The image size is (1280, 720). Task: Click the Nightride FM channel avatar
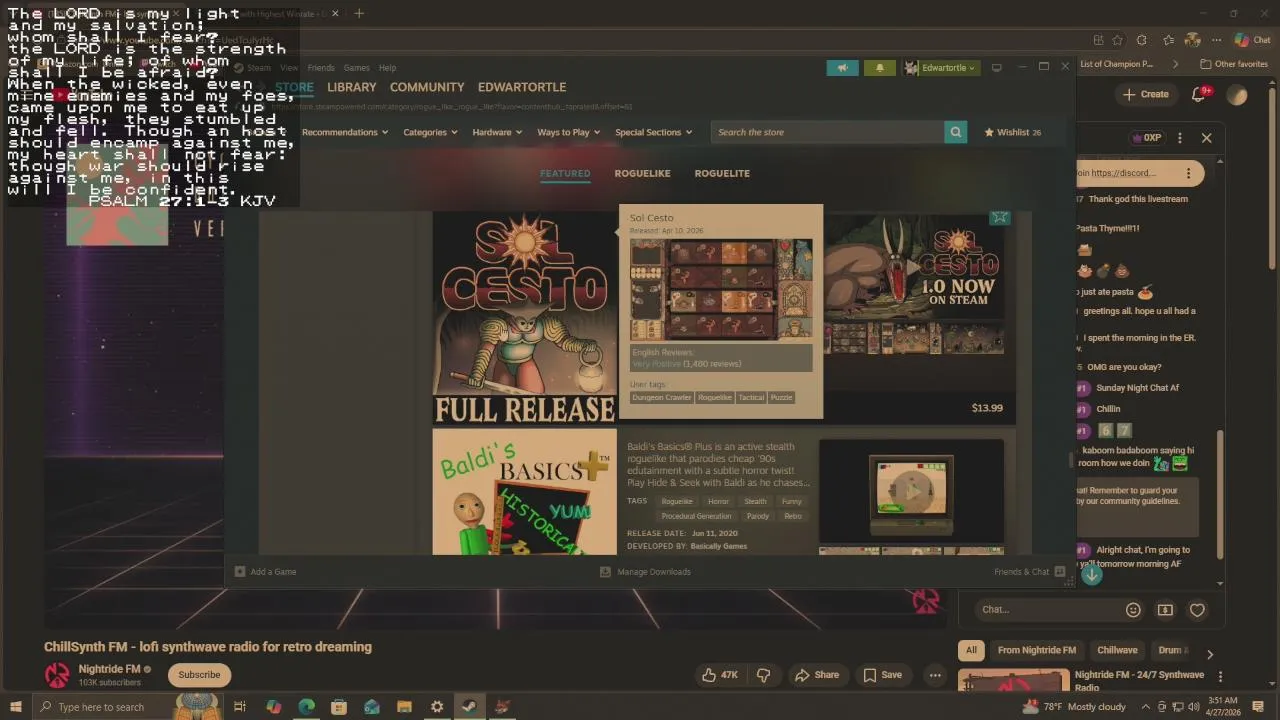point(57,675)
